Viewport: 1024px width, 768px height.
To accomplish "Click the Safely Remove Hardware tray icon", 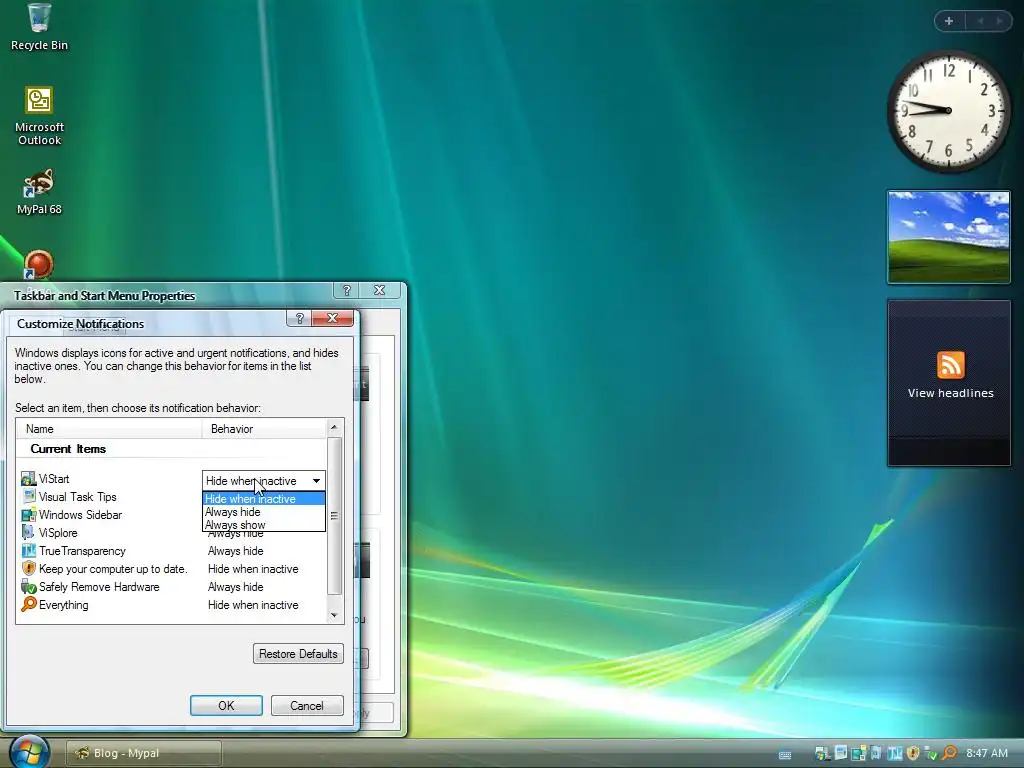I will coord(931,753).
